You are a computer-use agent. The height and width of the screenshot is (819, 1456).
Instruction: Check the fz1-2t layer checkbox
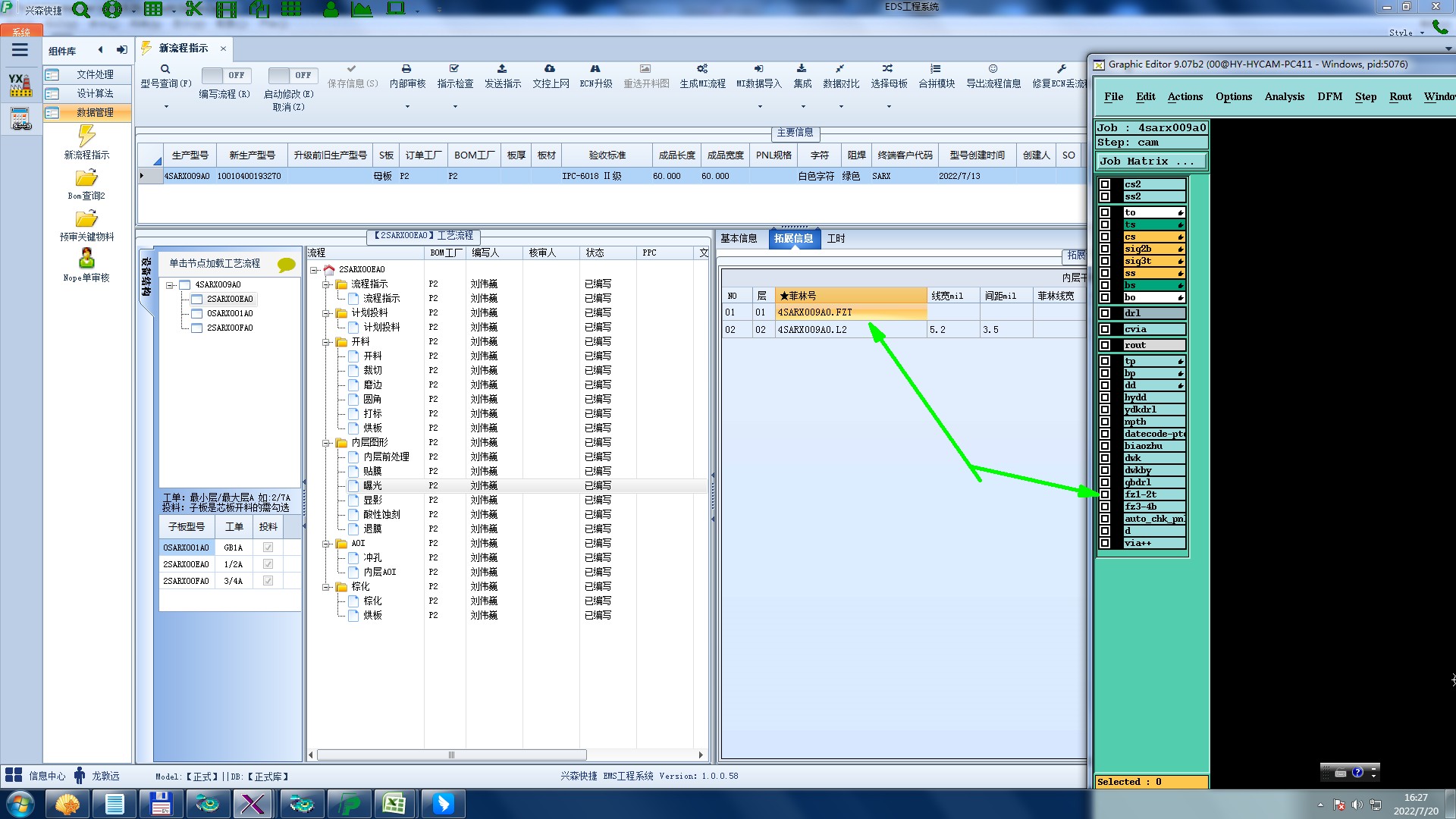coord(1105,494)
